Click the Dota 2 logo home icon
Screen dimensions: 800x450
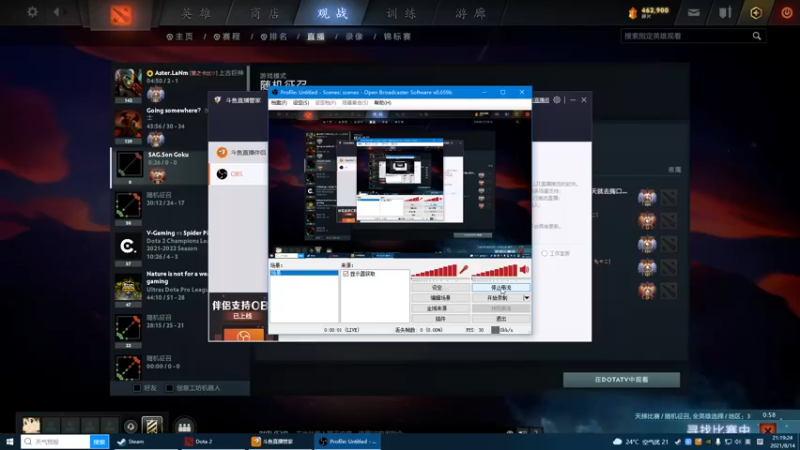point(121,14)
